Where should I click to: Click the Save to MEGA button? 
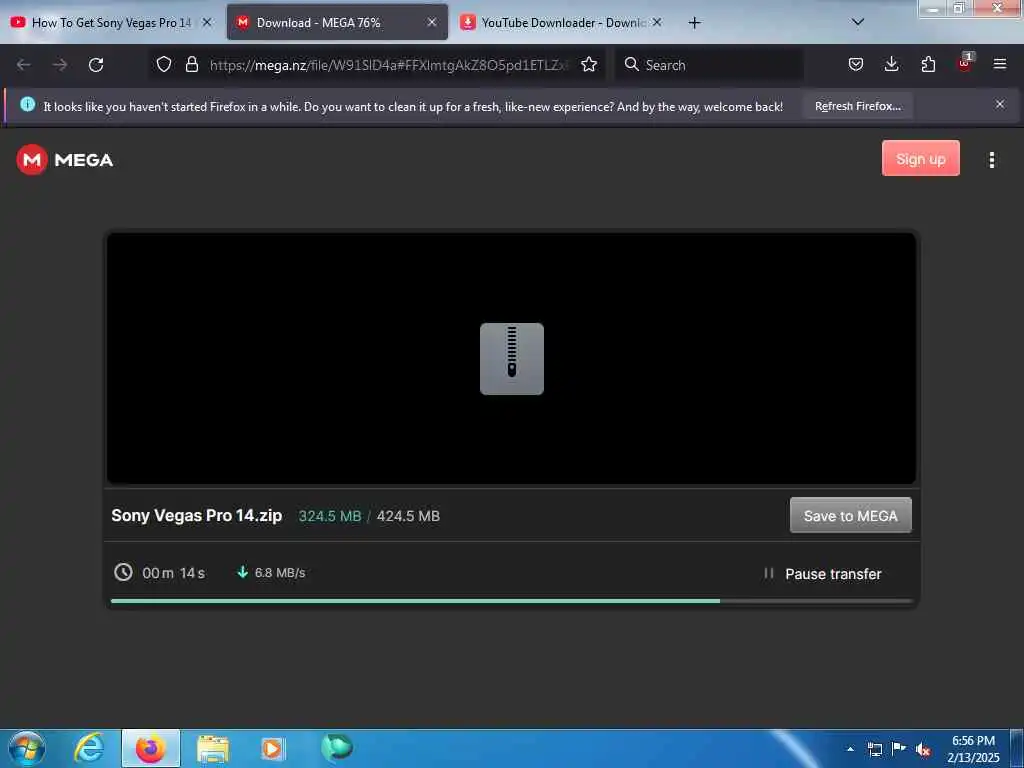850,516
